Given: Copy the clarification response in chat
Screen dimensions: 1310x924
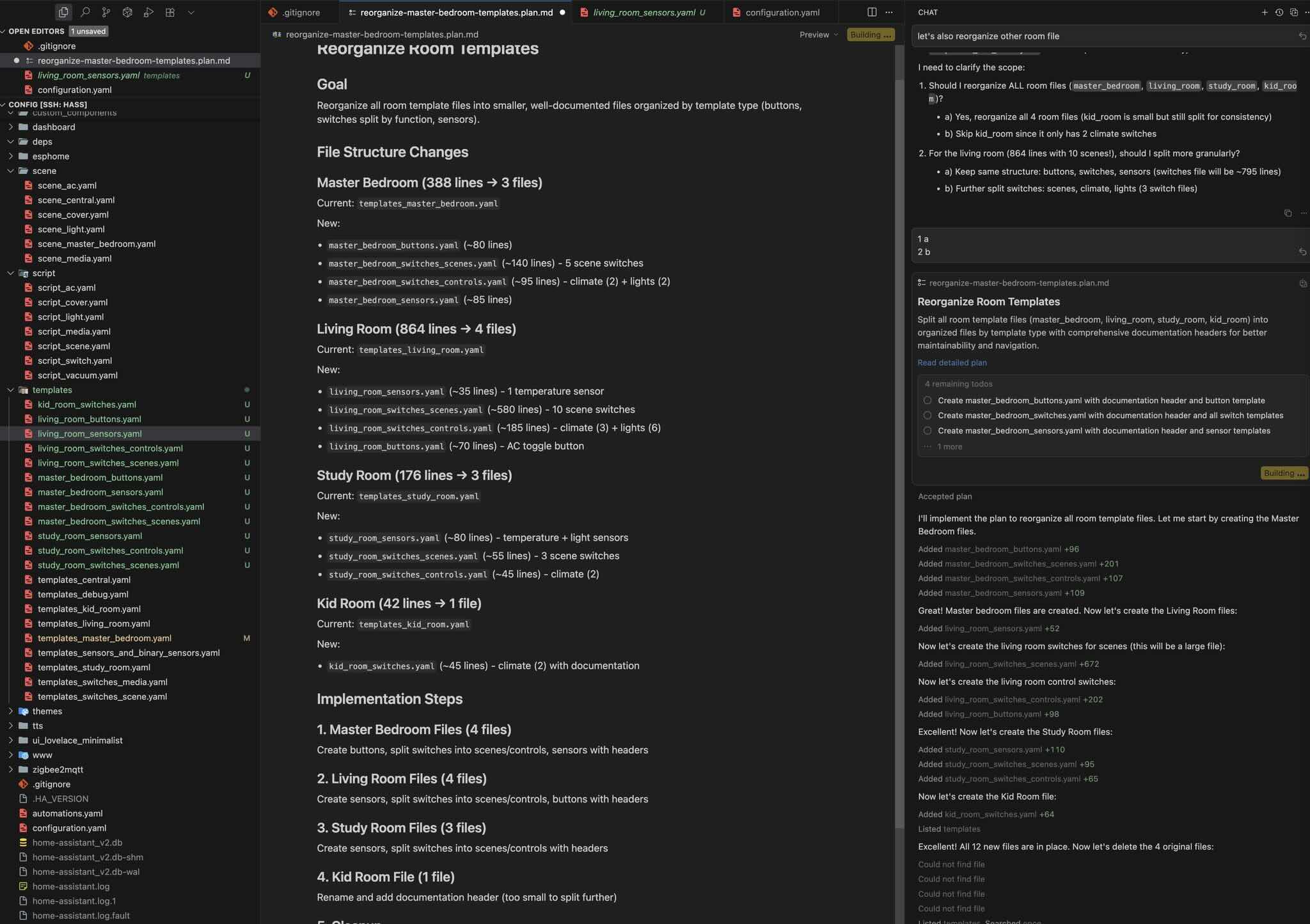Looking at the screenshot, I should coord(1288,213).
